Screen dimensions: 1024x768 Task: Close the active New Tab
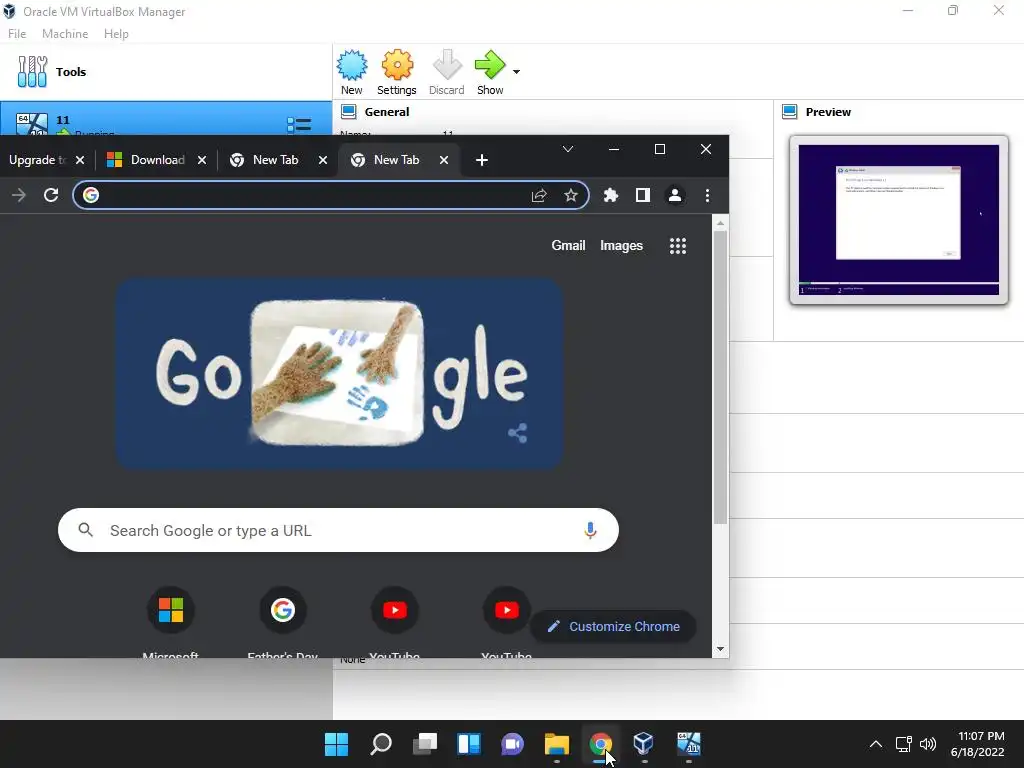[x=443, y=160]
